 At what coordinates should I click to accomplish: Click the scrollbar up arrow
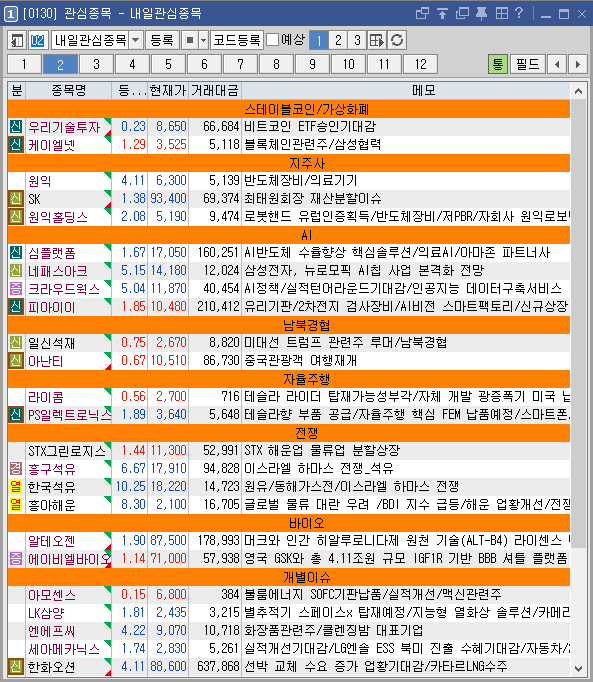pos(578,91)
